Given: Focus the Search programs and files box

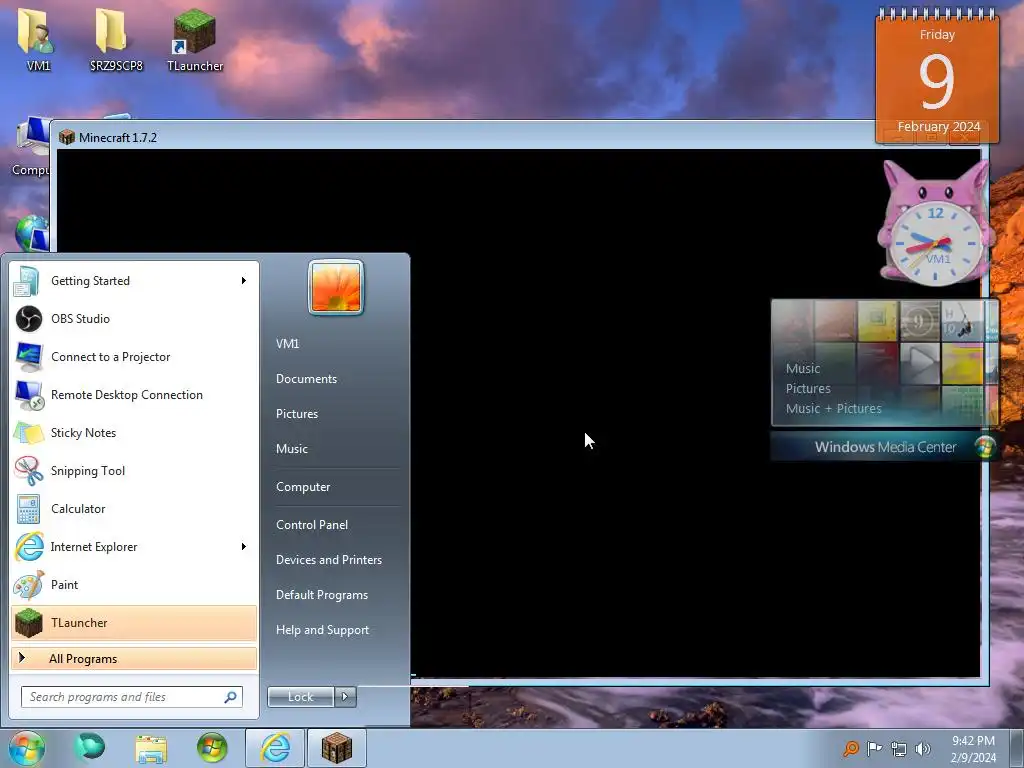Looking at the screenshot, I should [131, 697].
